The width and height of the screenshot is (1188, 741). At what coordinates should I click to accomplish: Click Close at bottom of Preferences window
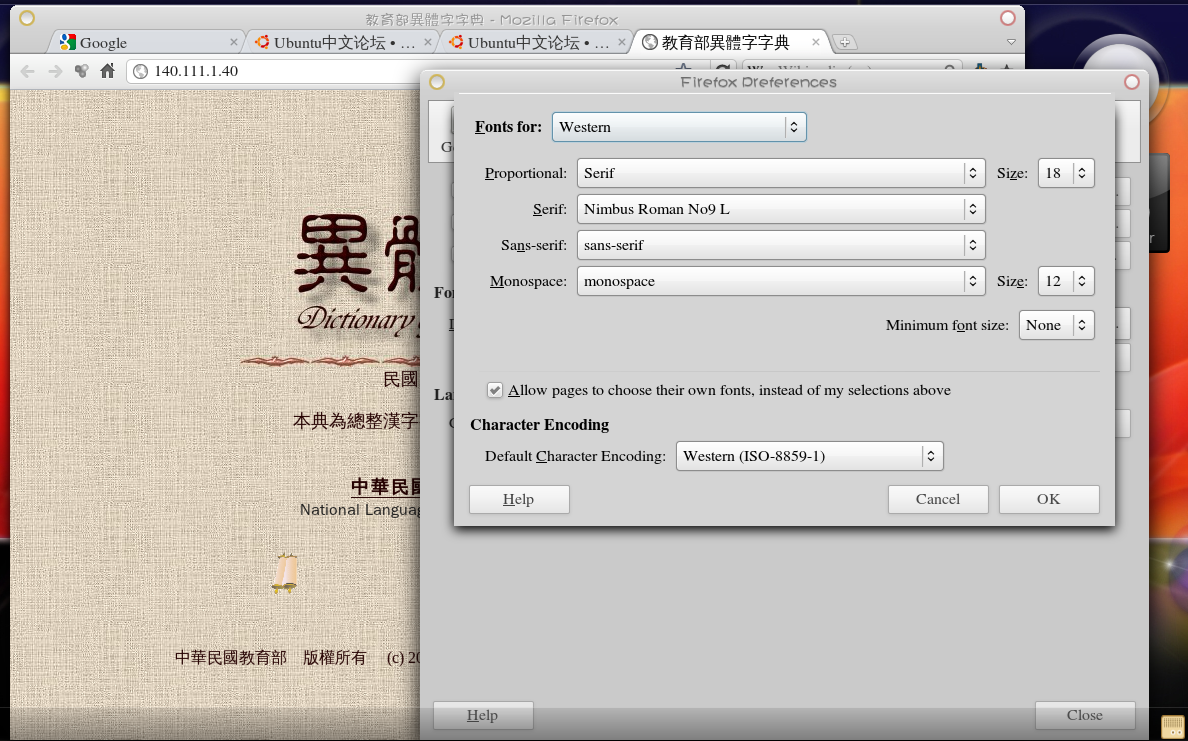click(x=1085, y=715)
